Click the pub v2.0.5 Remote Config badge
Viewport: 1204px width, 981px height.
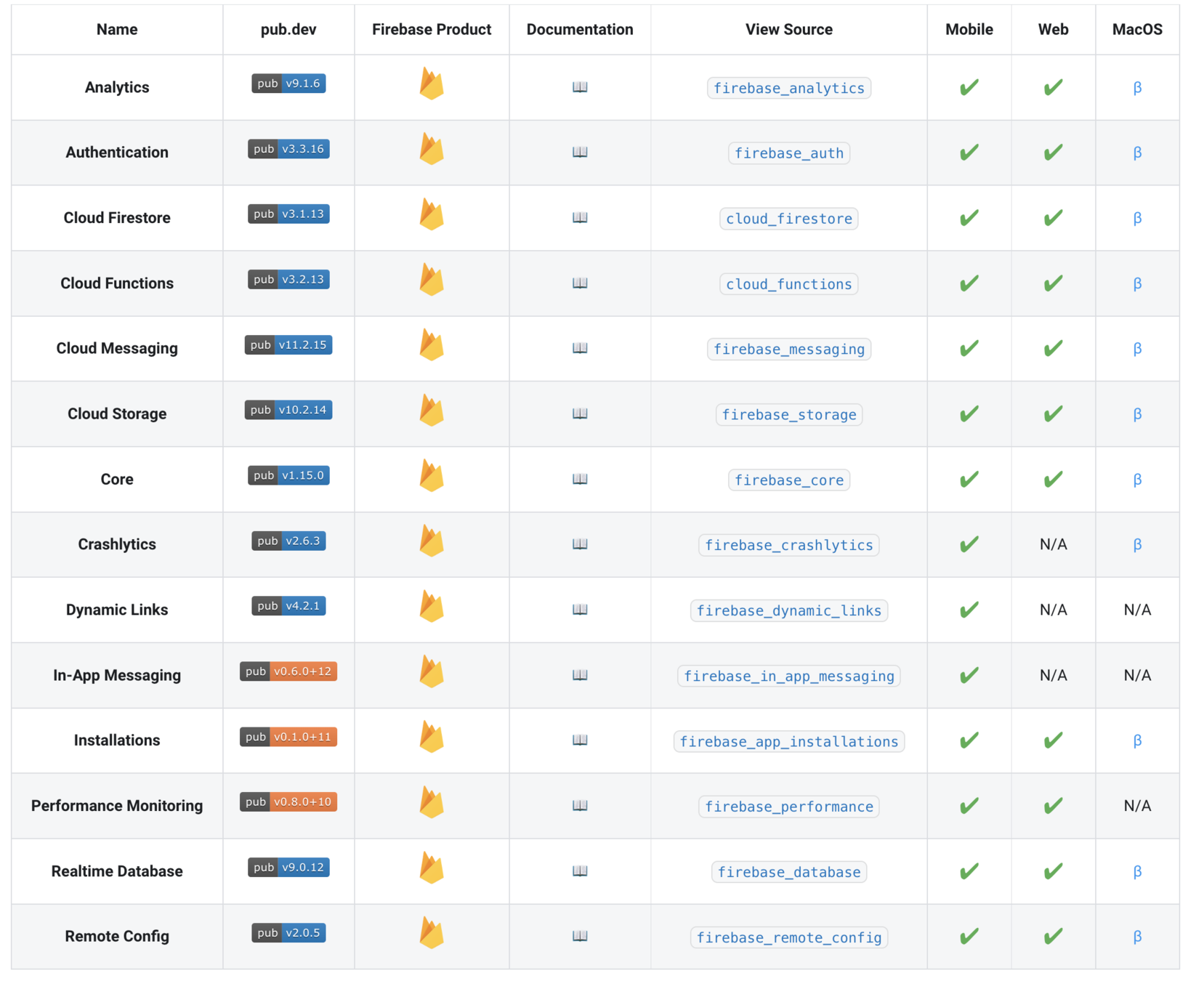(288, 932)
